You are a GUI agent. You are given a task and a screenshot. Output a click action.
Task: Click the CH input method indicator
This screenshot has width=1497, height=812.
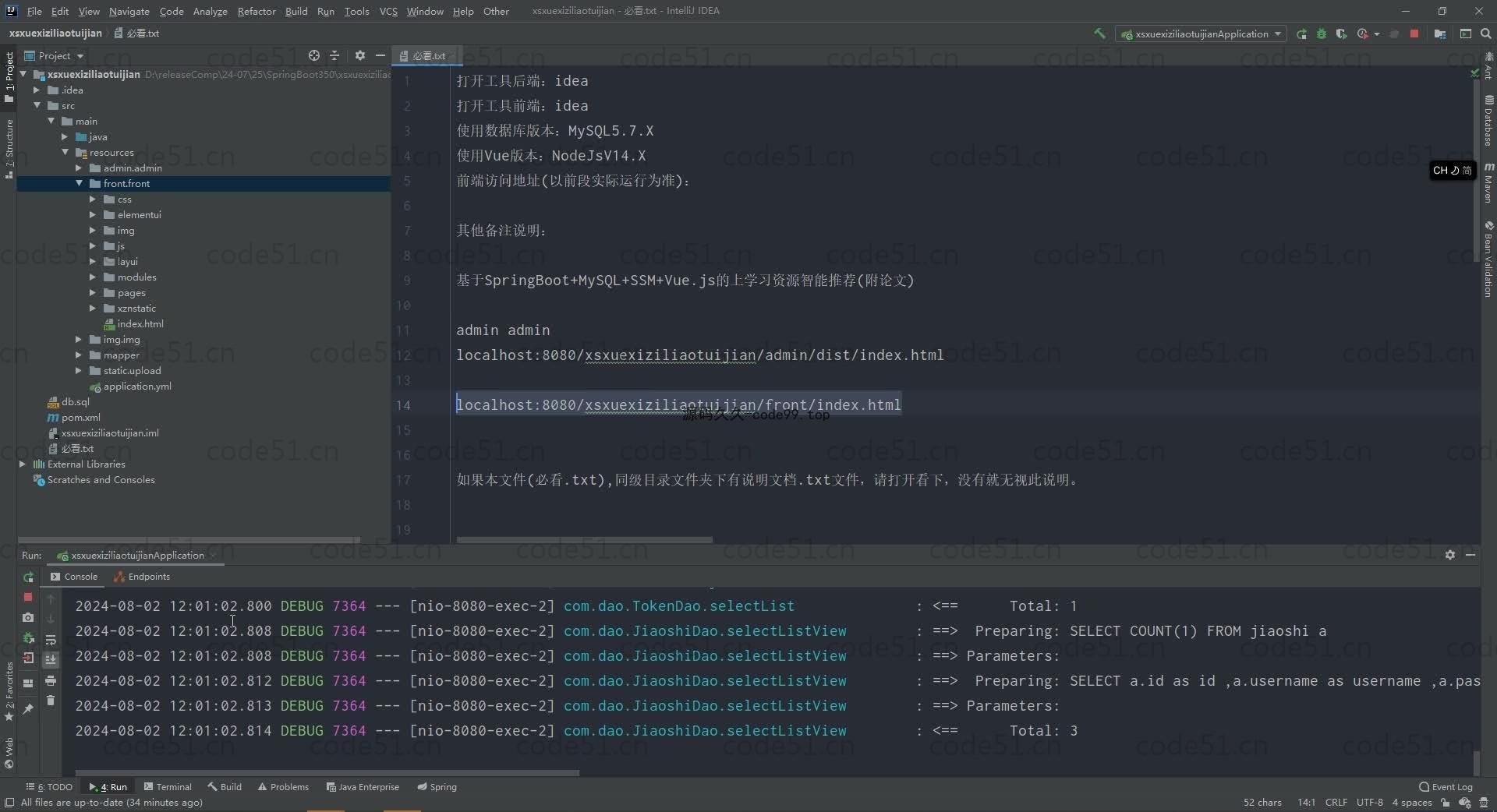click(1452, 170)
